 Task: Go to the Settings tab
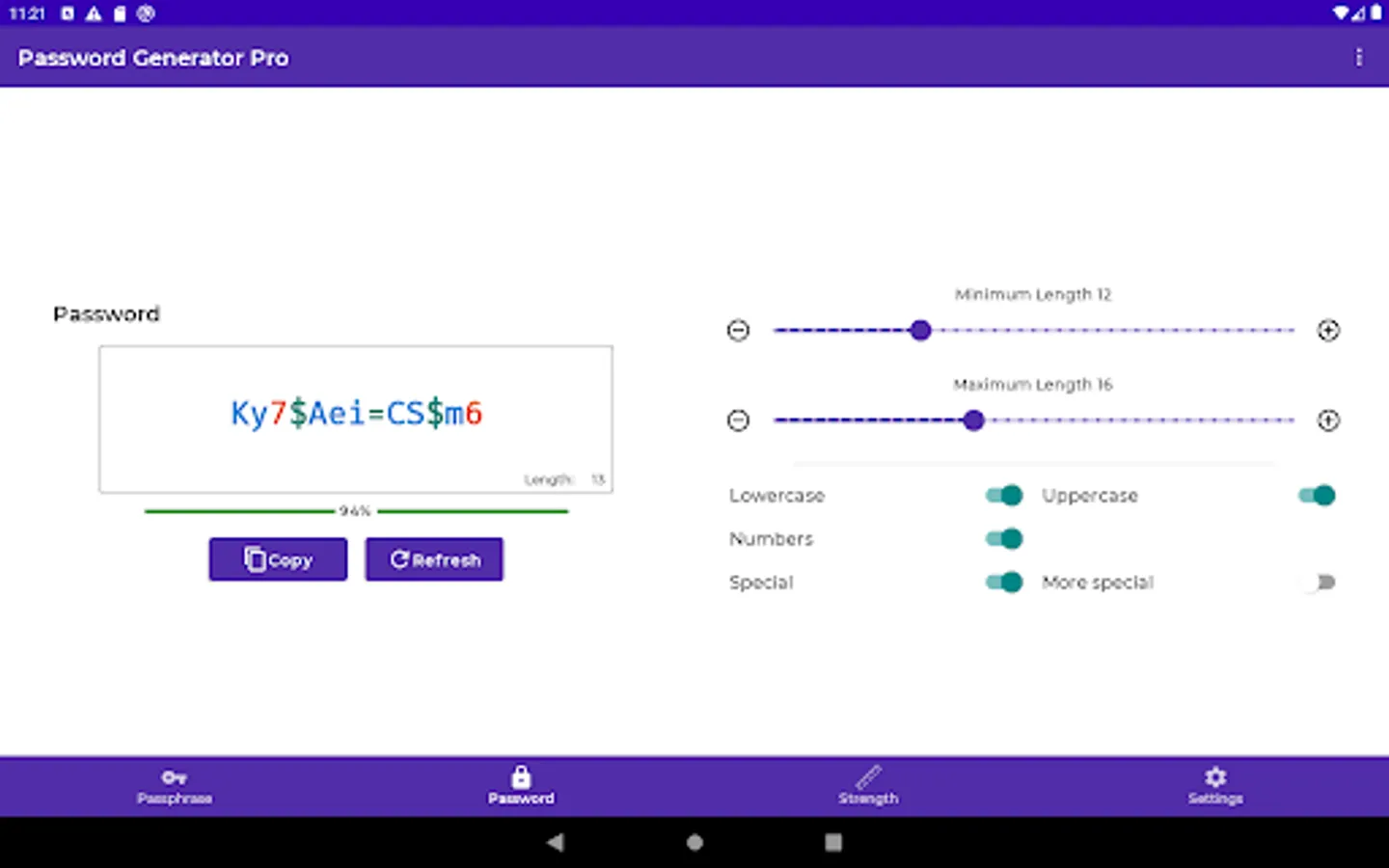tap(1215, 786)
